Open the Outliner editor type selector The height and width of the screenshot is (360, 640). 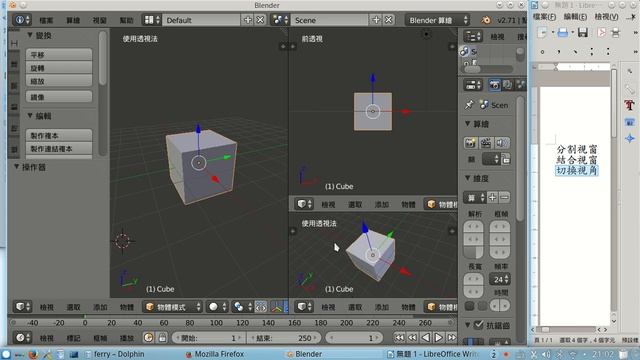coord(472,37)
